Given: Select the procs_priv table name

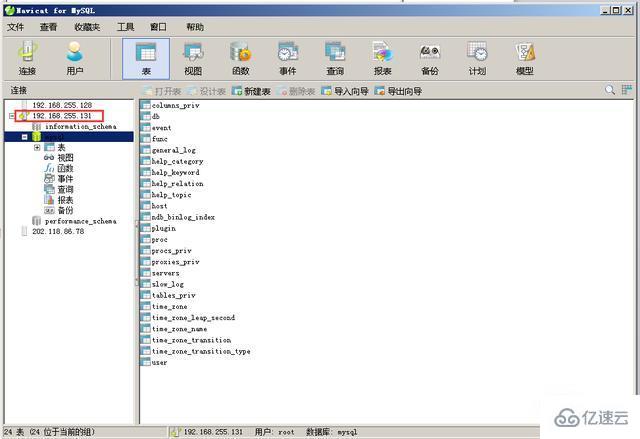Looking at the screenshot, I should click(171, 251).
